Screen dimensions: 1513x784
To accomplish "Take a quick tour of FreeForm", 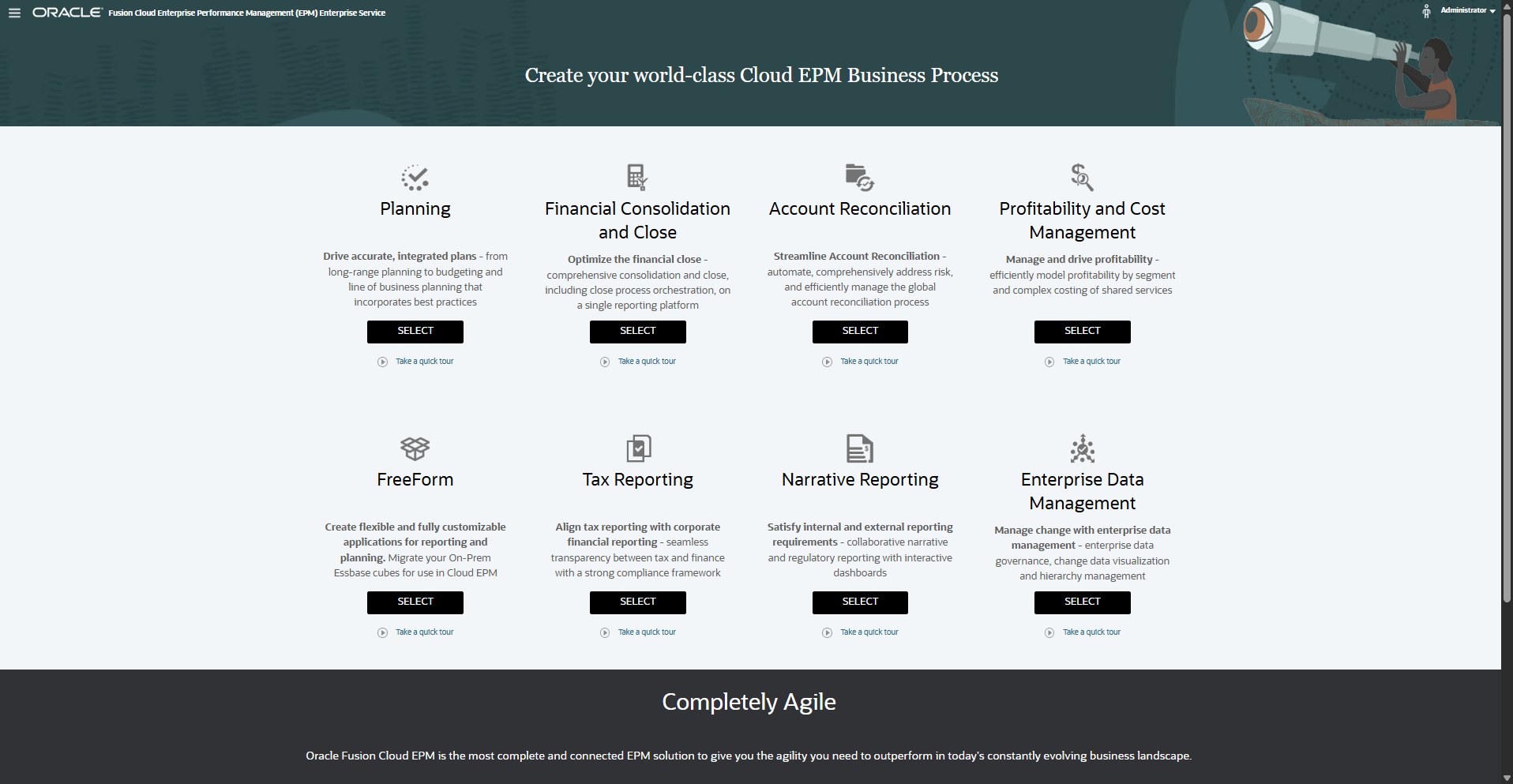I will point(425,632).
